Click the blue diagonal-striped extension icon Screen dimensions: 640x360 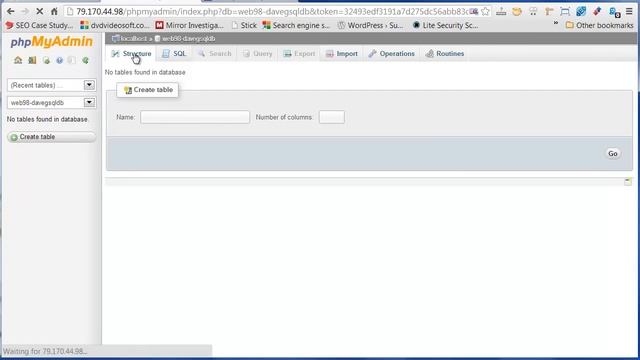[581, 12]
